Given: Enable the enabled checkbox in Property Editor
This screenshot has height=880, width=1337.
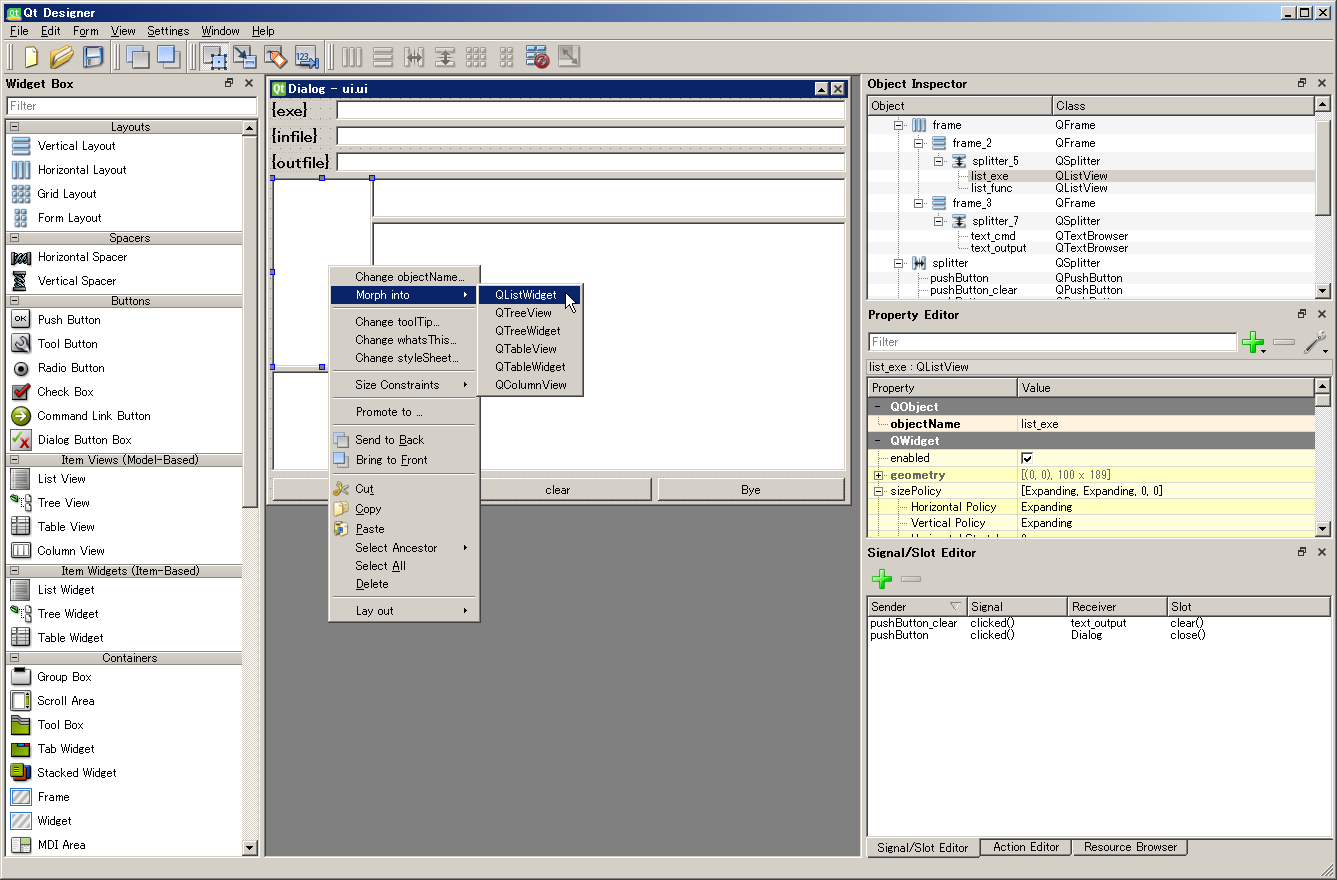Looking at the screenshot, I should click(x=1027, y=458).
